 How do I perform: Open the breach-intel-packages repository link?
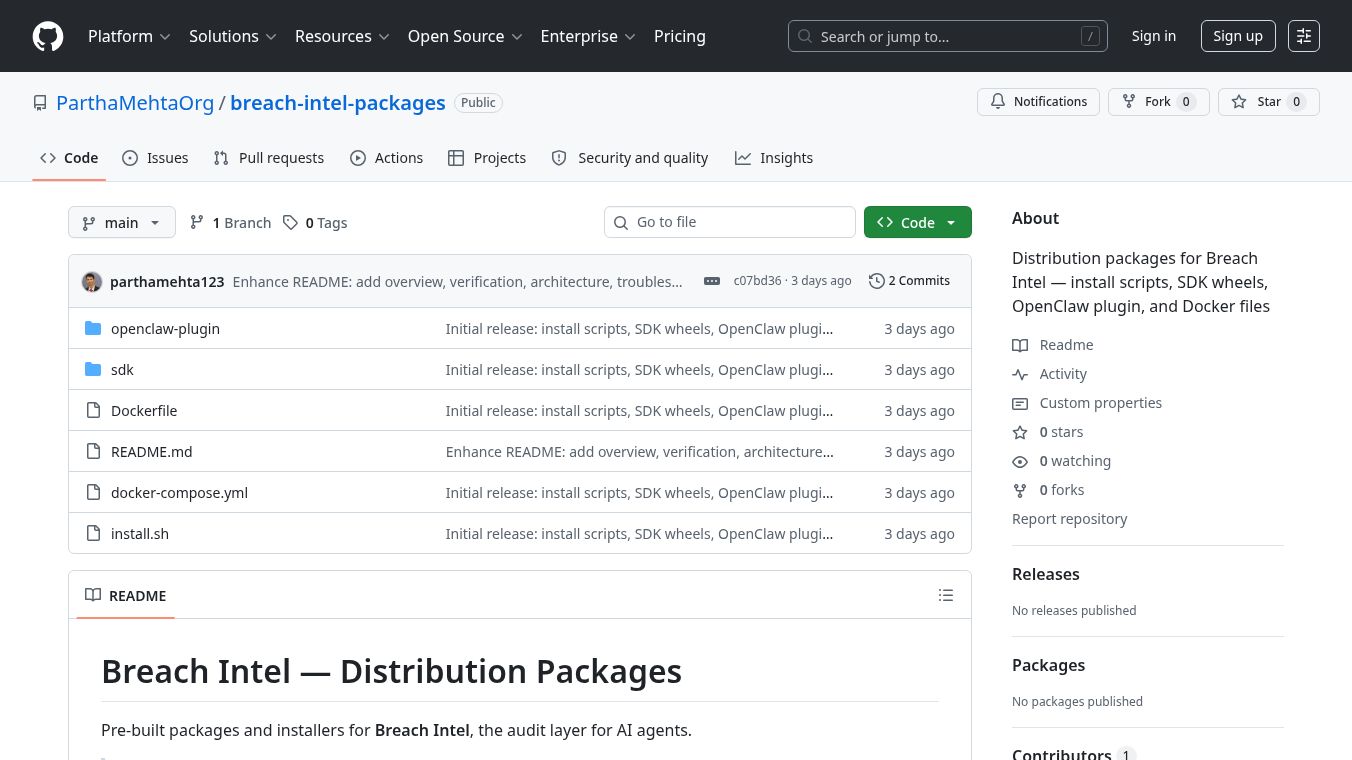tap(338, 103)
